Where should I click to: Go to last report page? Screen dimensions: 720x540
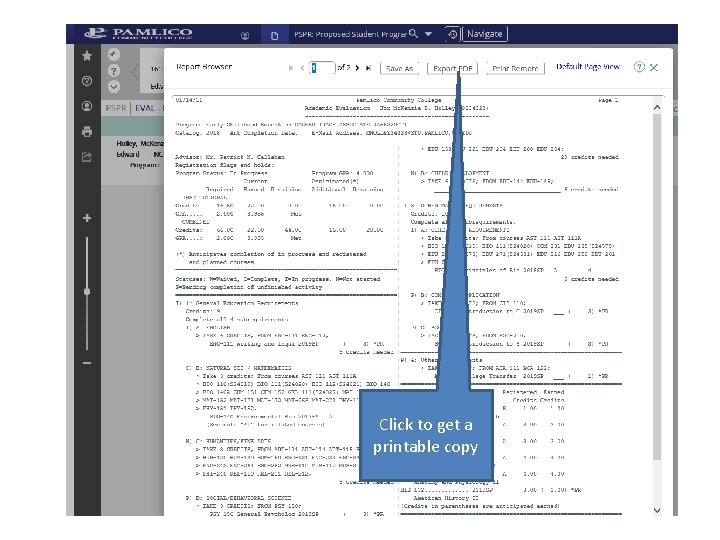[368, 68]
